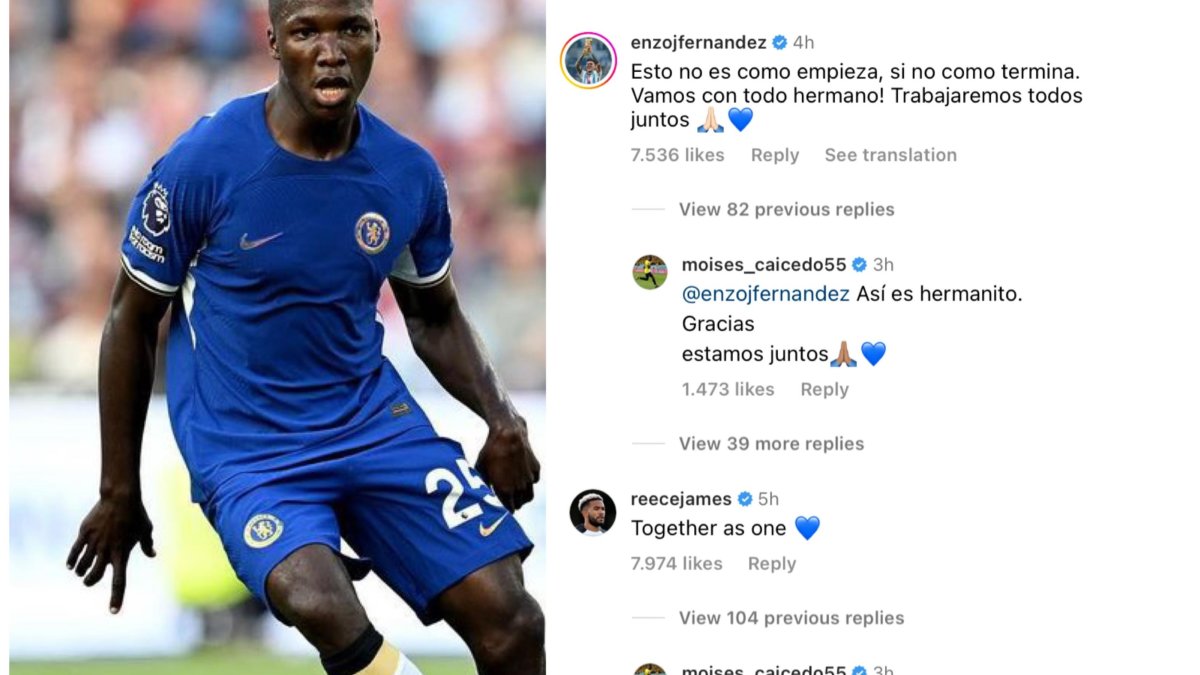Reply to moises_caicedo55 'Así es hermanito' comment
Viewport: 1200px width, 675px height.
pyautogui.click(x=824, y=390)
